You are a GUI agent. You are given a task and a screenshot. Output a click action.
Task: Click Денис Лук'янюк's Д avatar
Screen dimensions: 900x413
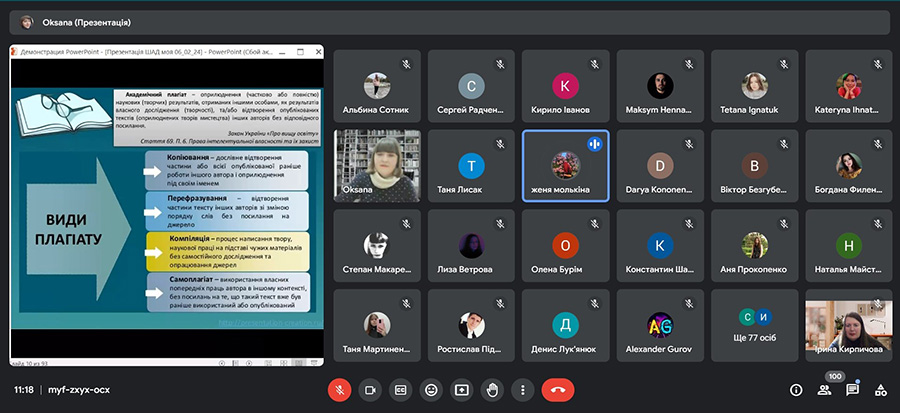click(566, 325)
